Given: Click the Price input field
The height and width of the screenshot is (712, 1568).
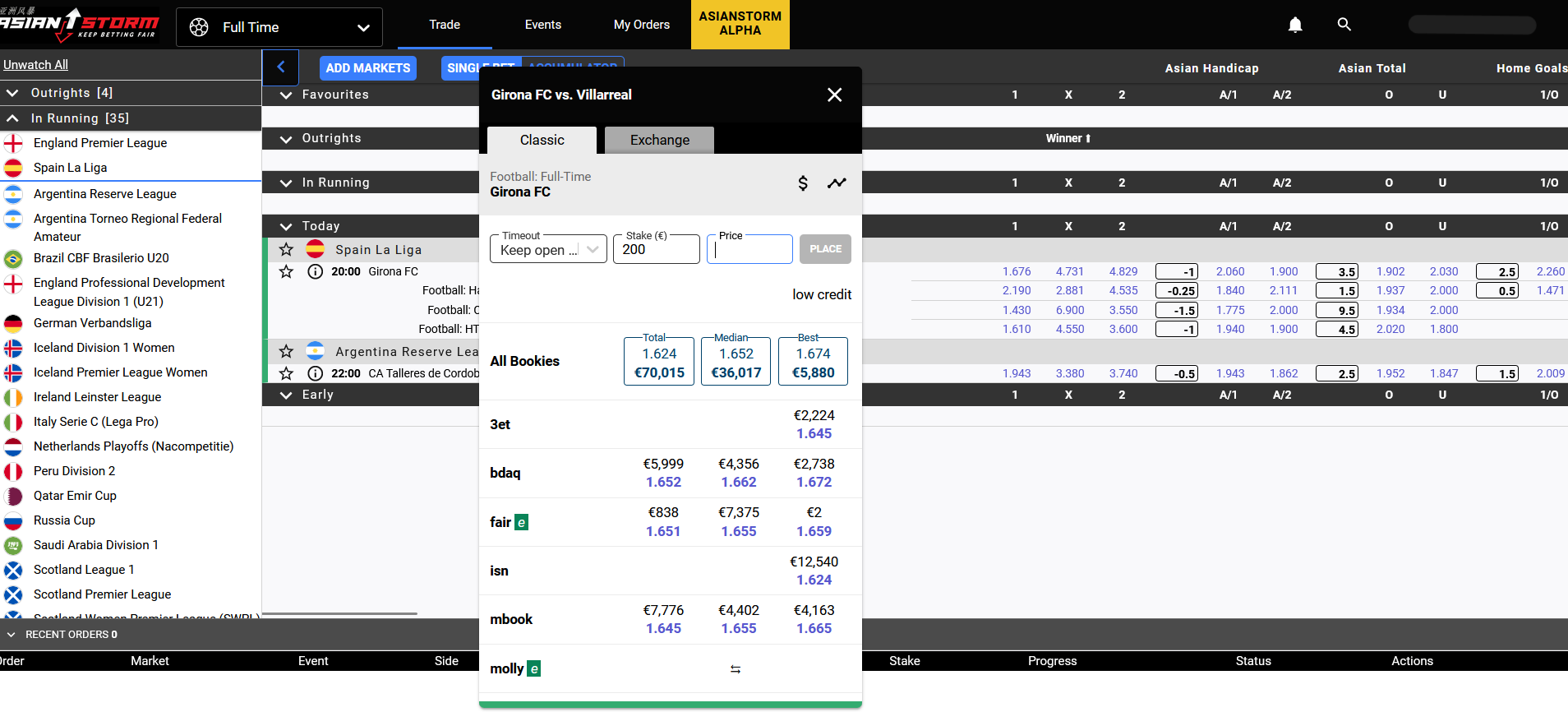Looking at the screenshot, I should [749, 249].
